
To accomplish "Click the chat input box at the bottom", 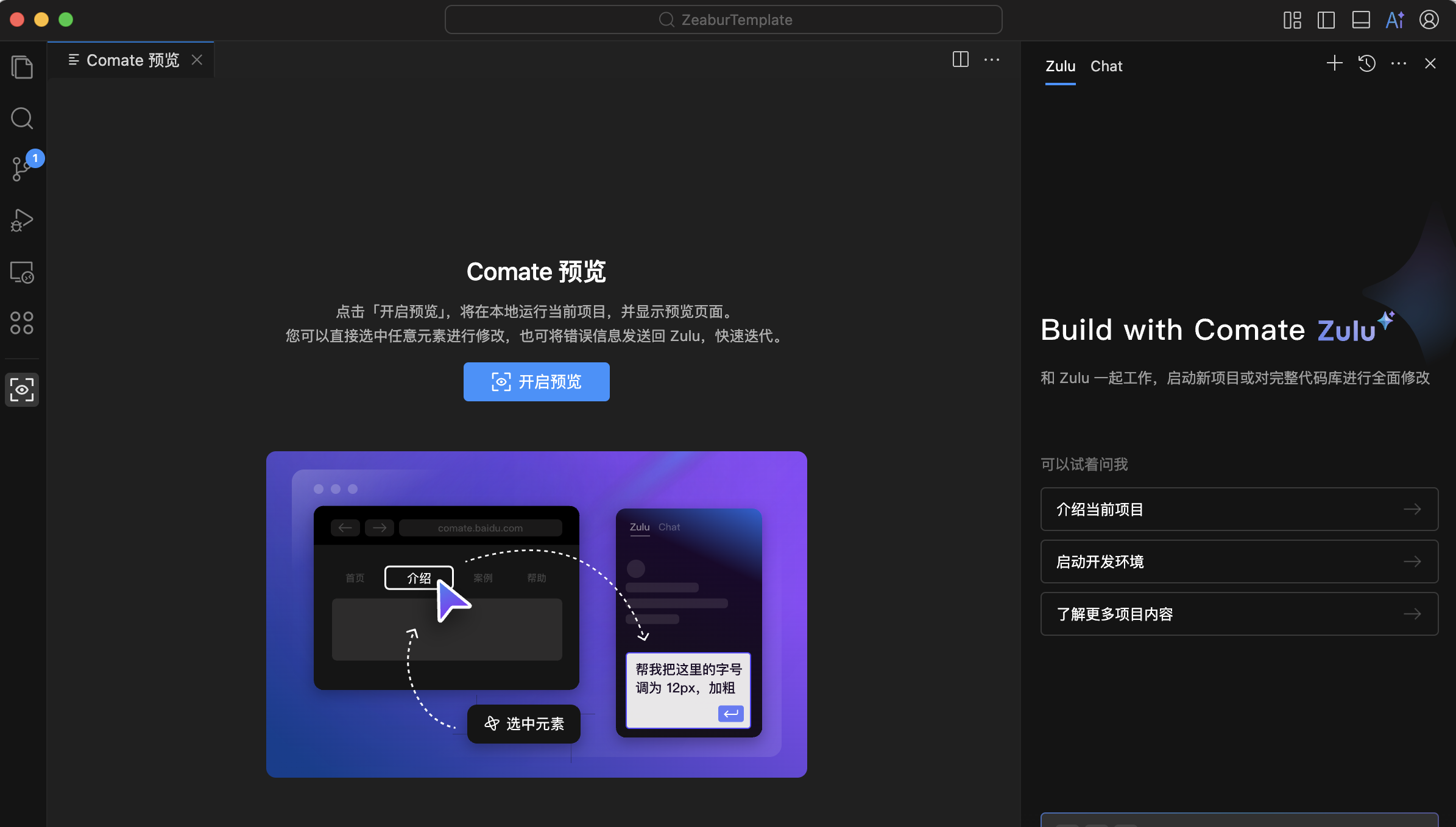I will pyautogui.click(x=1239, y=820).
